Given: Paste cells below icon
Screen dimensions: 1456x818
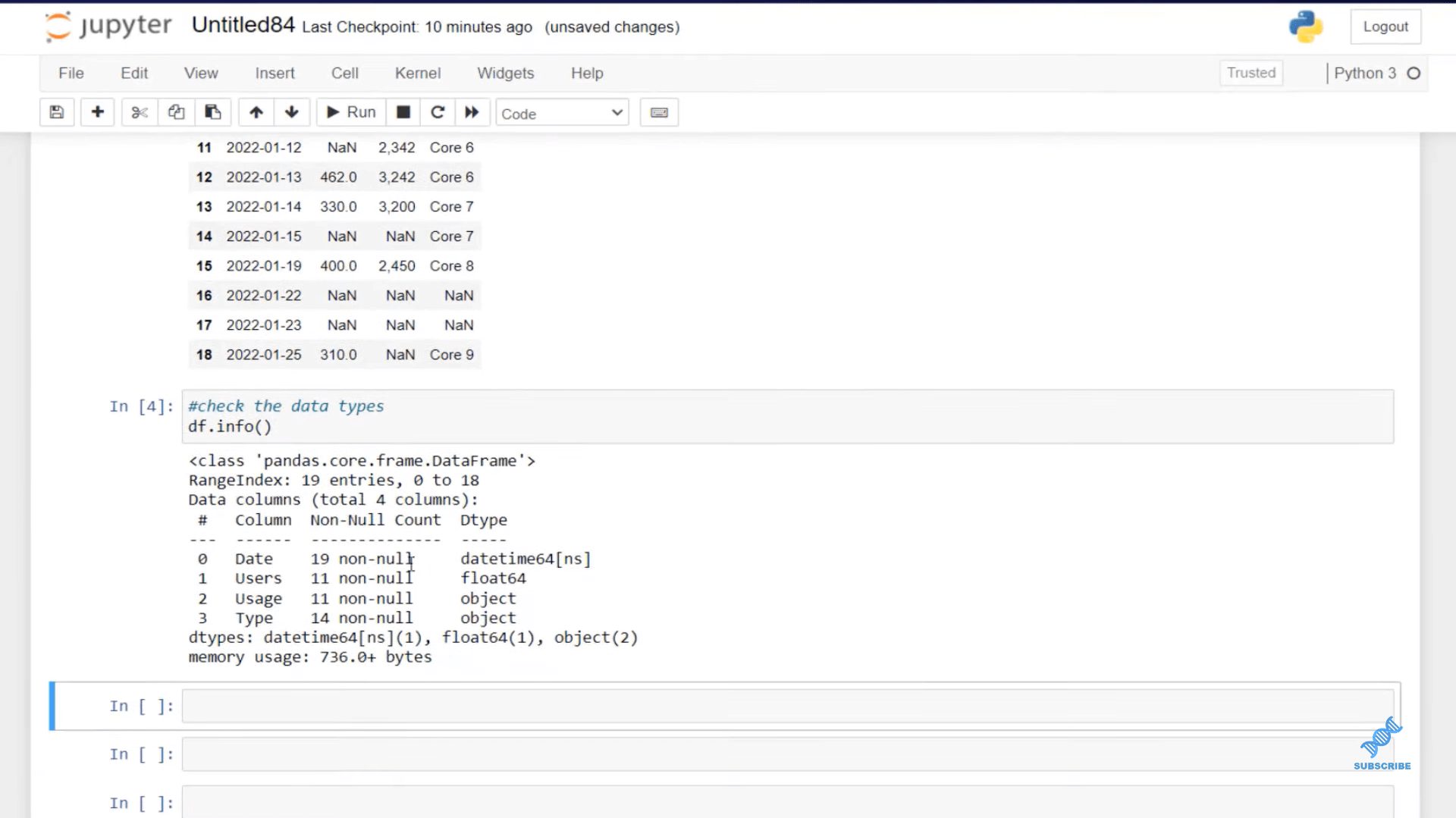Looking at the screenshot, I should (213, 112).
